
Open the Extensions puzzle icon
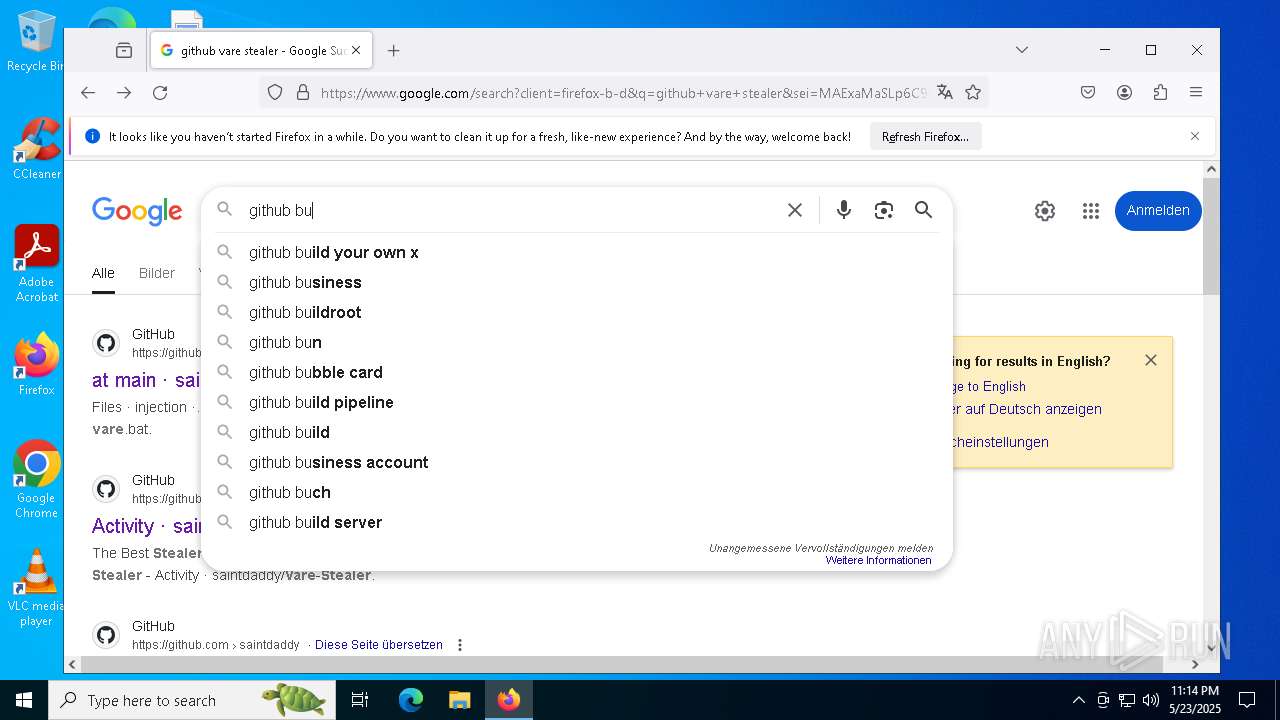[1160, 92]
